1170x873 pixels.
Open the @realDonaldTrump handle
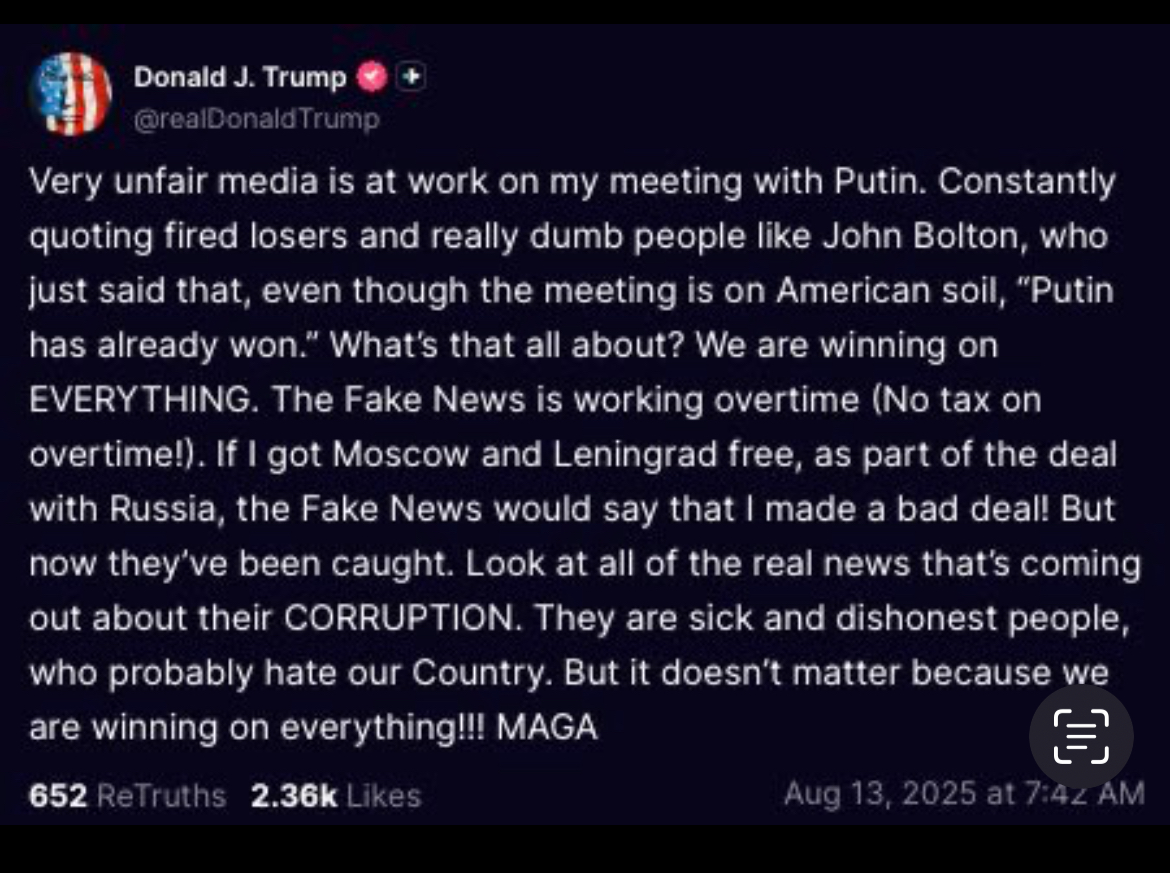point(257,119)
